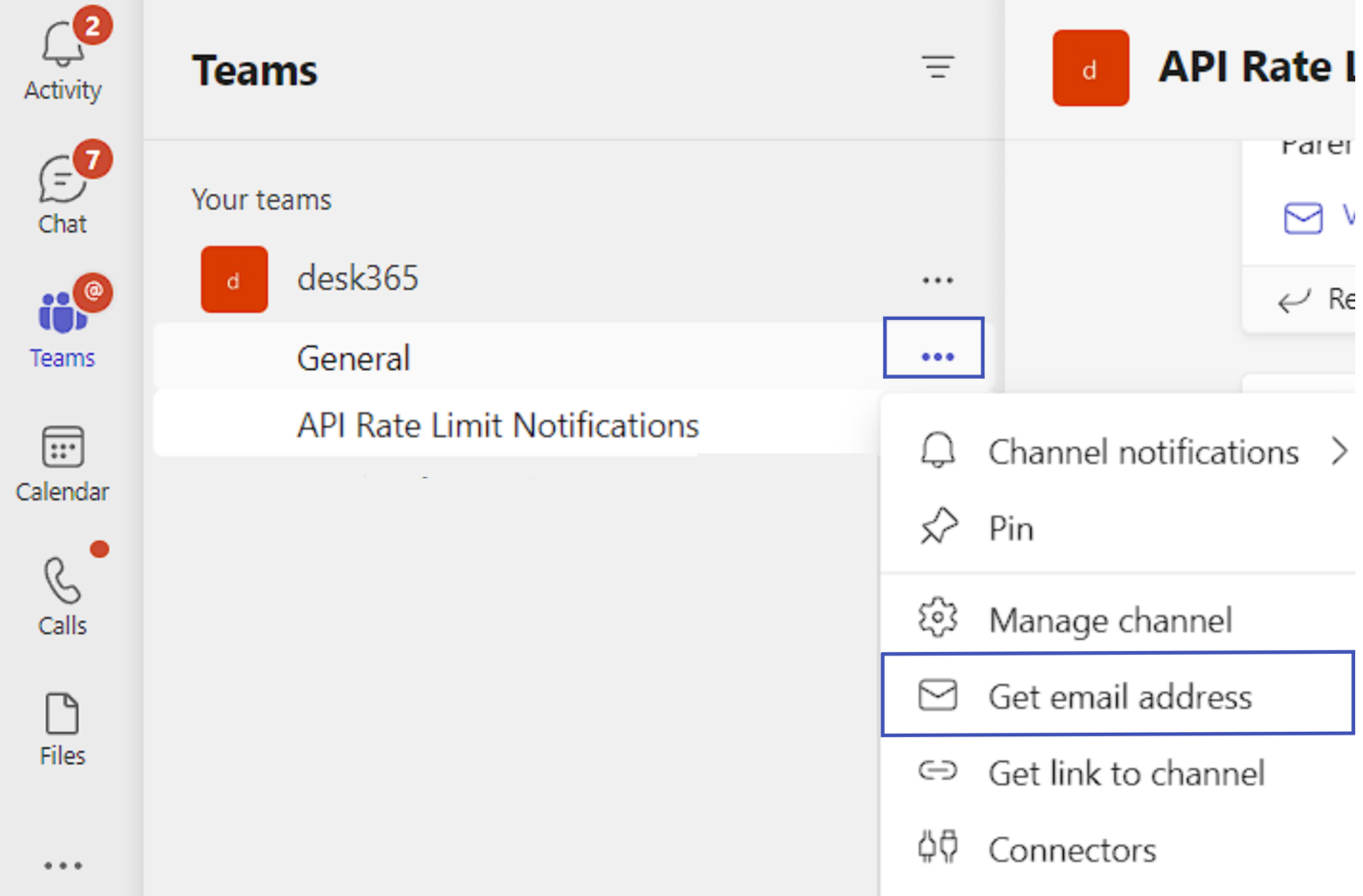Open the Activity bell icon

tap(62, 49)
